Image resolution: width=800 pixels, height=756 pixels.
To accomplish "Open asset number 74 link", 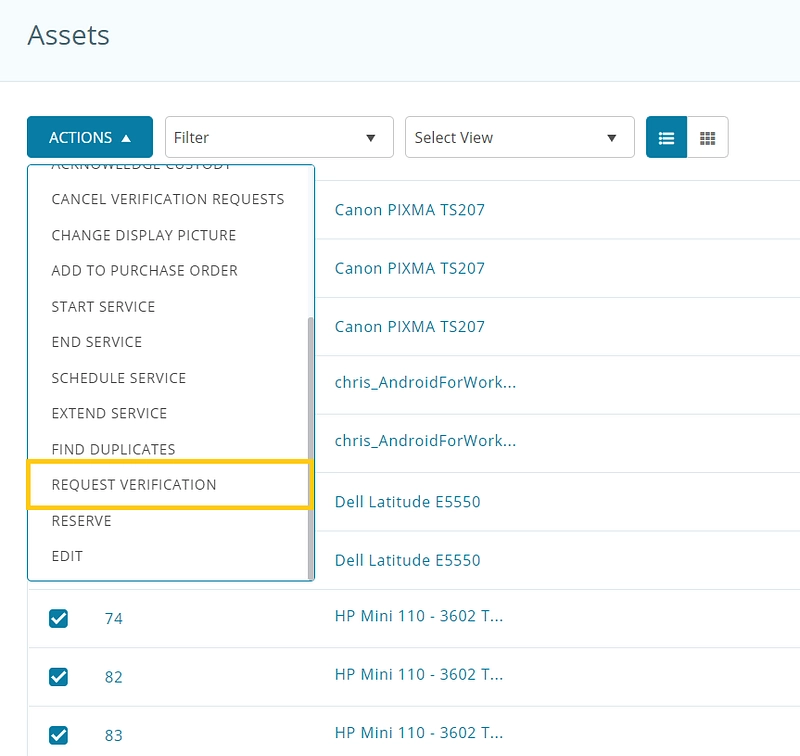I will click(x=114, y=619).
